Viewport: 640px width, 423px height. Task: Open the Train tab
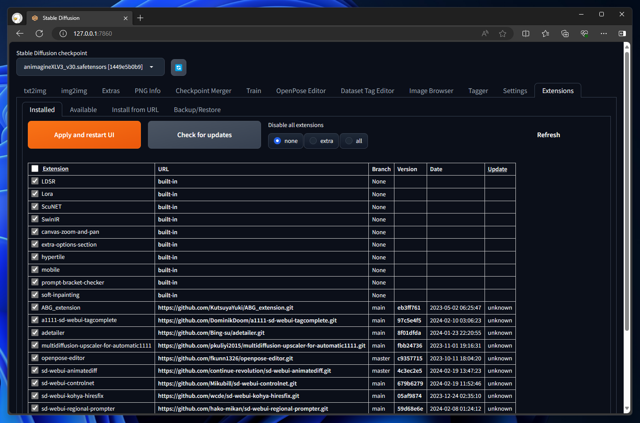[x=253, y=91]
